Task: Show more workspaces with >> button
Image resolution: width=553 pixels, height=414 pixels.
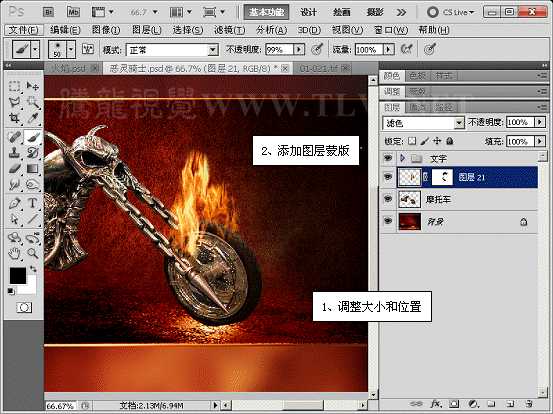Action: click(x=401, y=12)
